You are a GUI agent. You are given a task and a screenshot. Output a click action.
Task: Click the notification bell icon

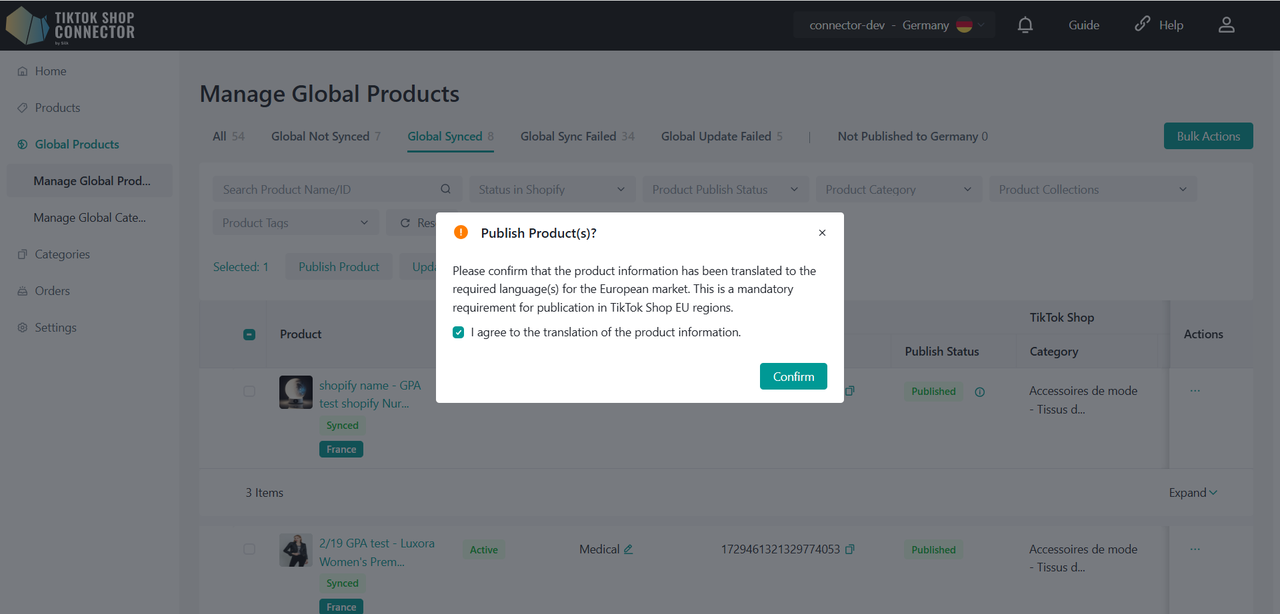pos(1025,25)
